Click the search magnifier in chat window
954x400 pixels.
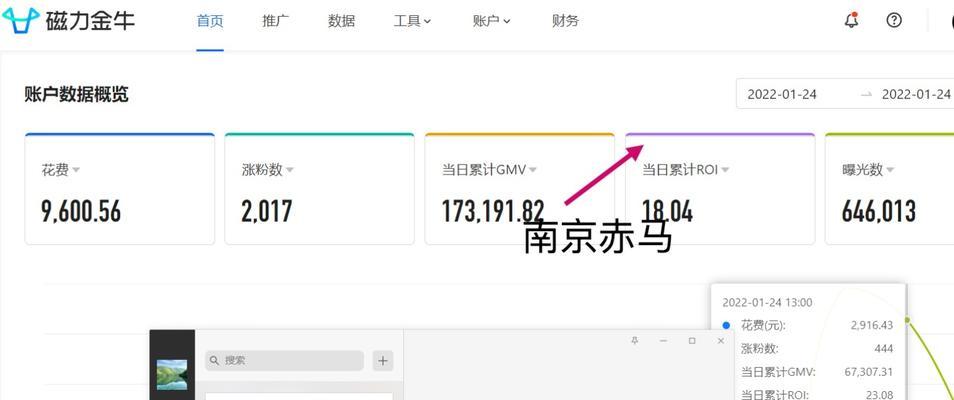click(x=214, y=360)
